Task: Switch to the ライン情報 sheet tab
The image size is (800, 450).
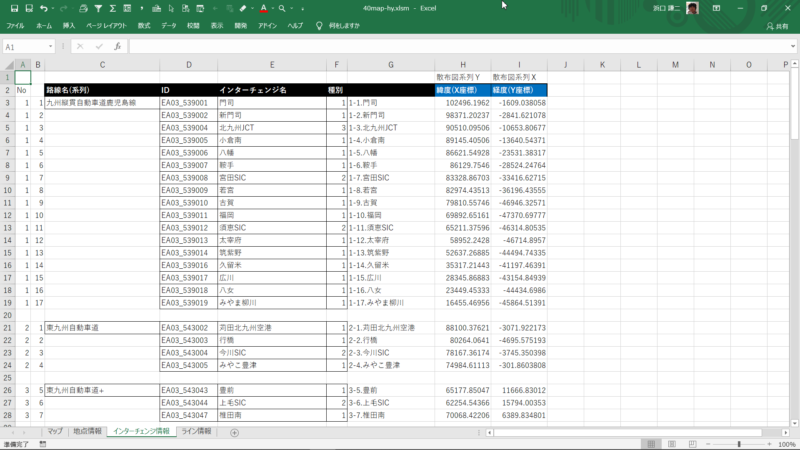Action: pos(196,432)
